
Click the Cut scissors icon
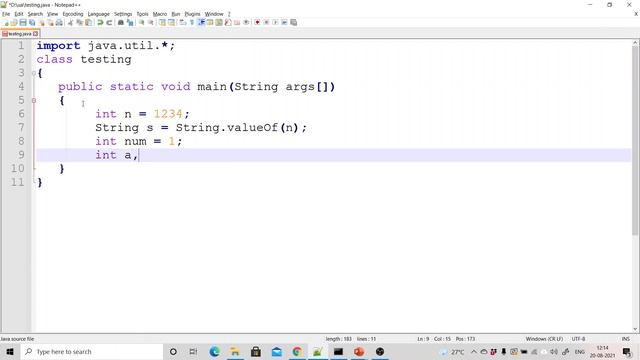point(70,22)
